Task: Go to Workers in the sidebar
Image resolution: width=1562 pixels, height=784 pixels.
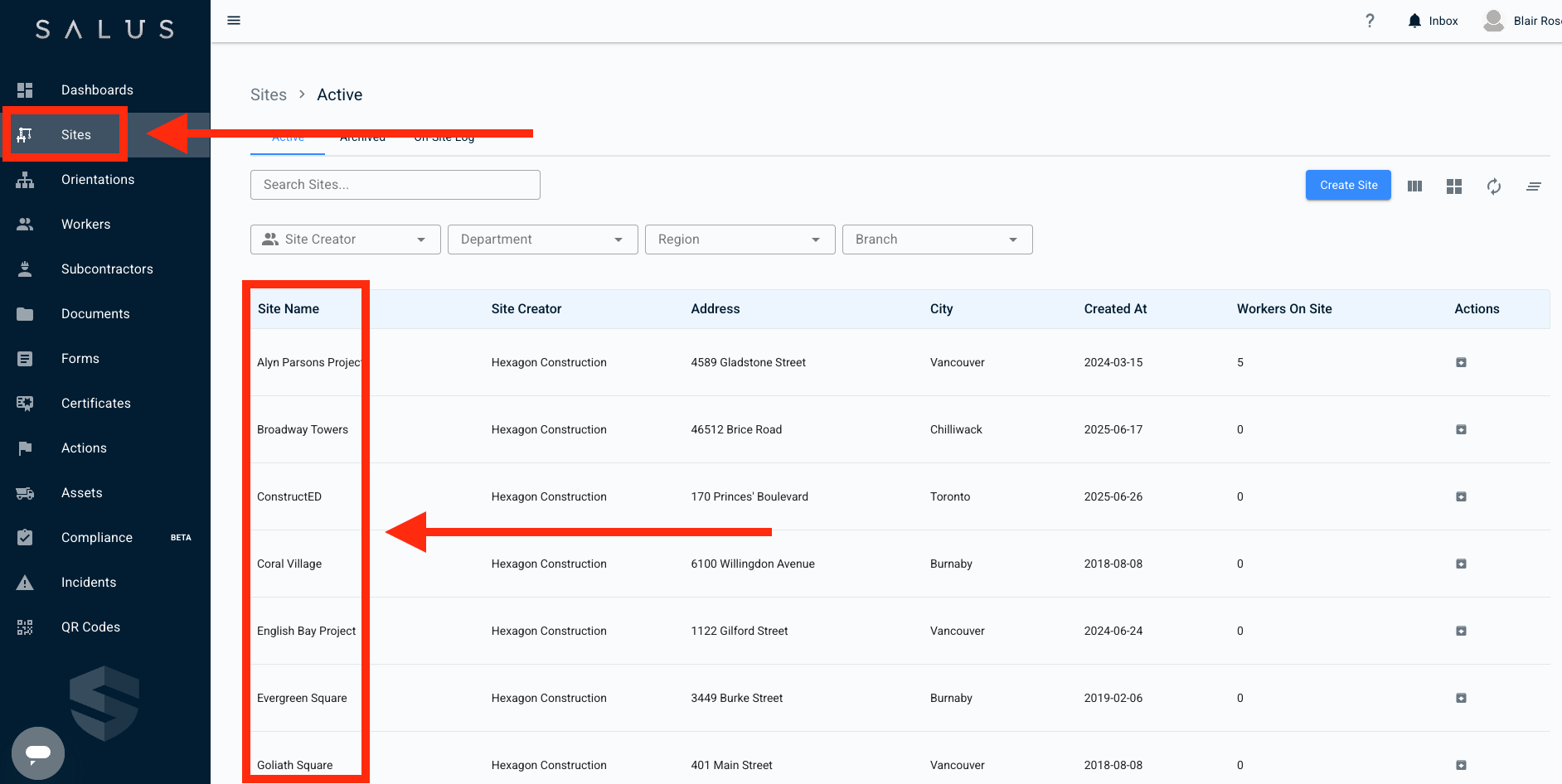Action: click(85, 225)
